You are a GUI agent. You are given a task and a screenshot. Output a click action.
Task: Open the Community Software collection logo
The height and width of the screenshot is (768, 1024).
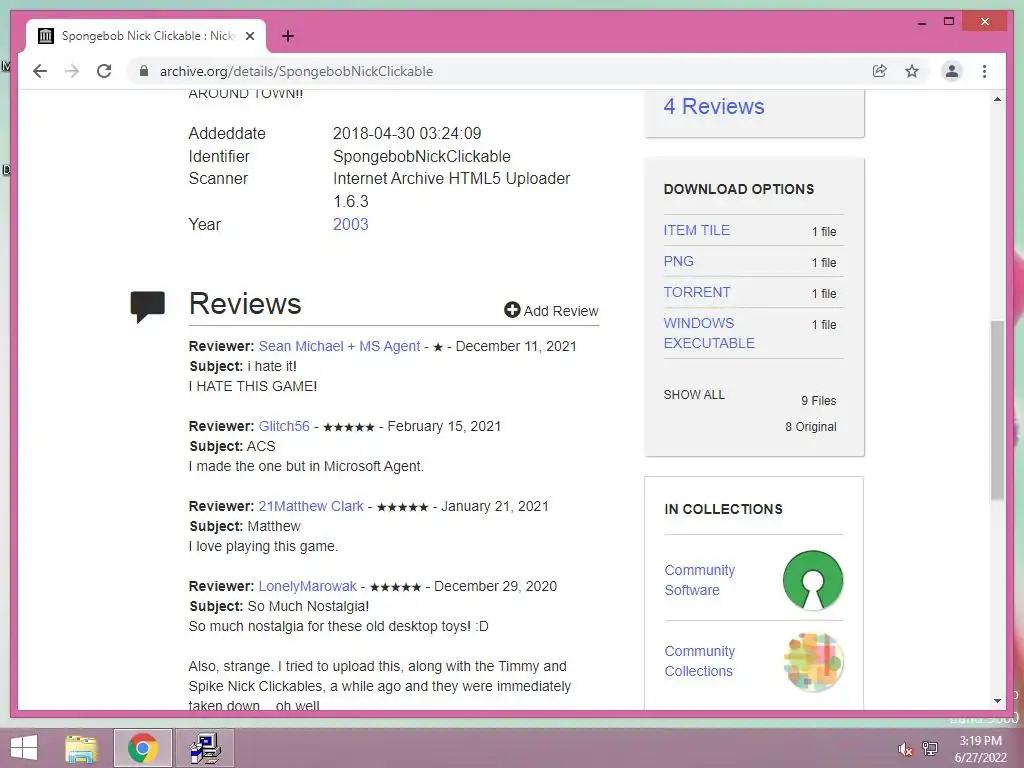[812, 580]
